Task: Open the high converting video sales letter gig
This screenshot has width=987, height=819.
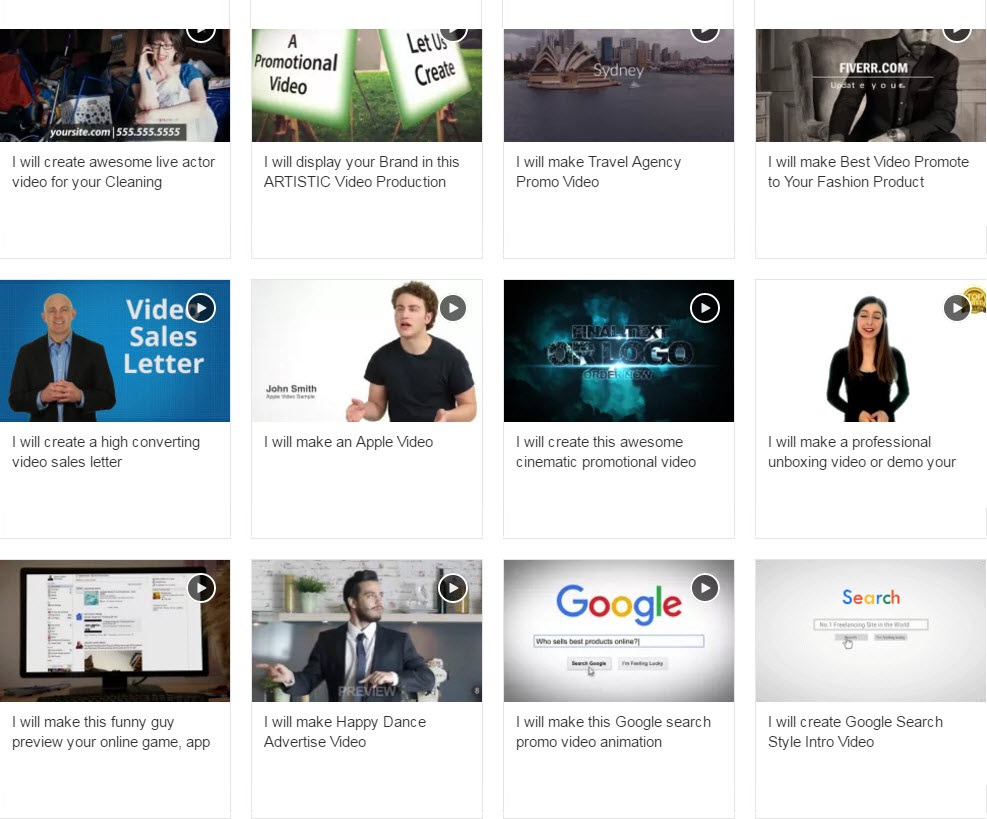Action: (x=106, y=452)
